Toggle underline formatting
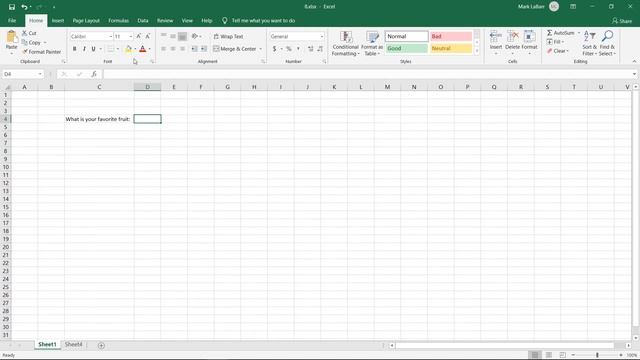 point(93,49)
